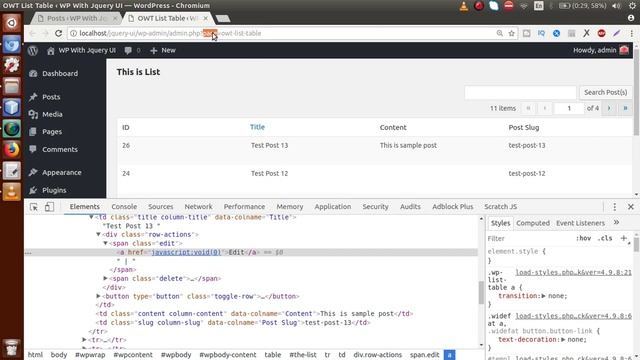Close the DevTools panel
640x360 pixels.
click(x=631, y=207)
